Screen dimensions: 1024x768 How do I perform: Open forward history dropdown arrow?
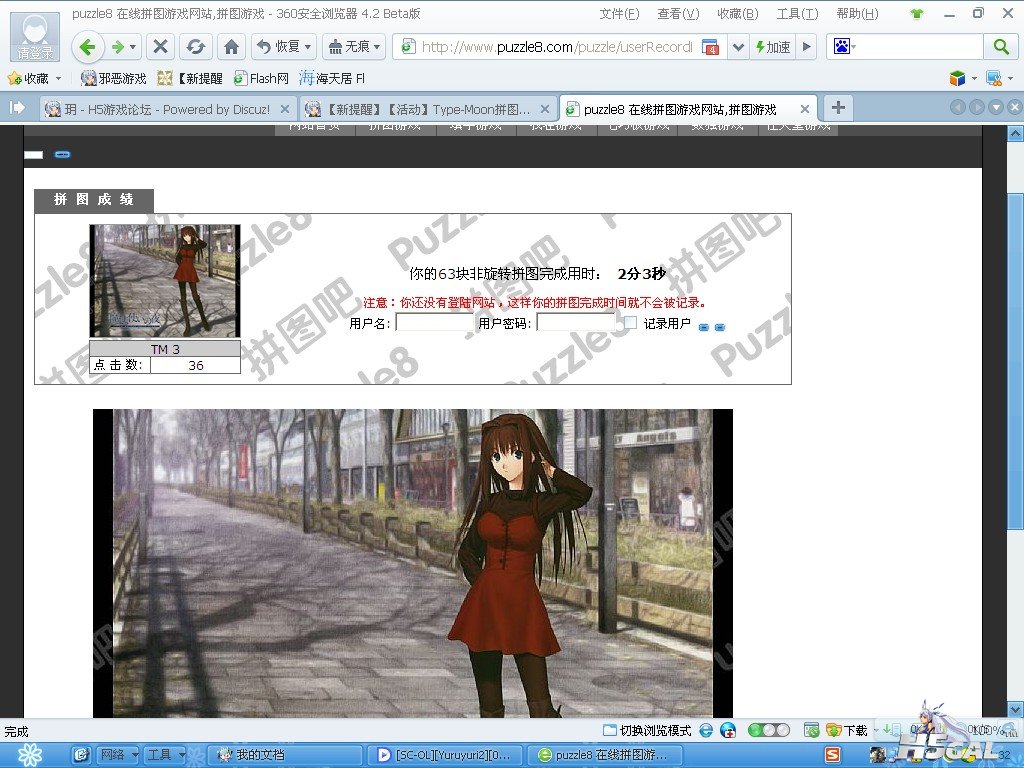pos(133,47)
